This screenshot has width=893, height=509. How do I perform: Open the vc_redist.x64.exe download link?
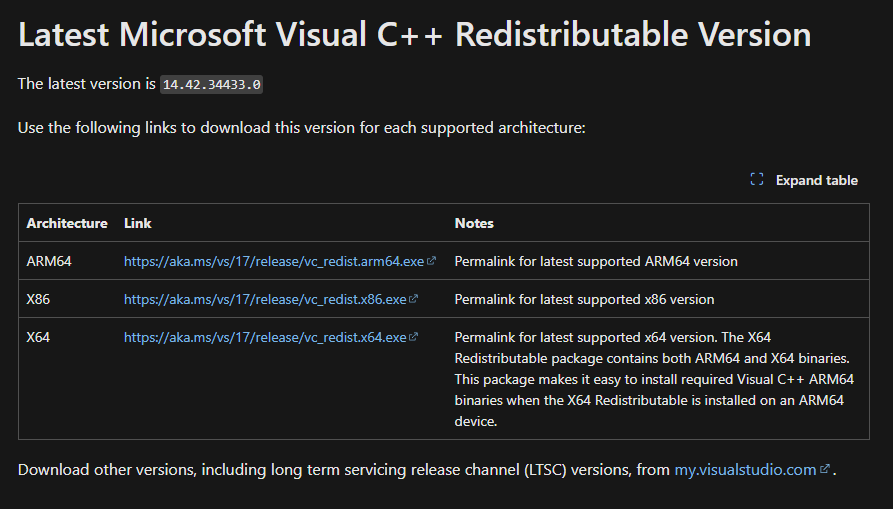point(265,337)
